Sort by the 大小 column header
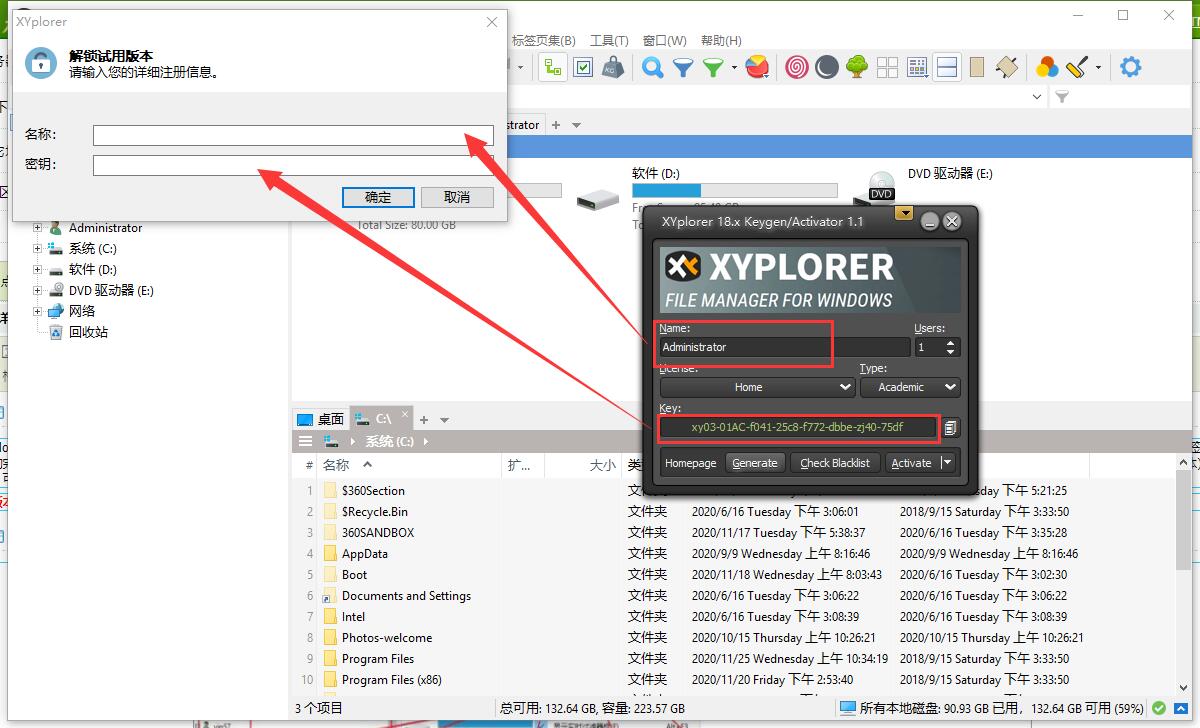Image resolution: width=1200 pixels, height=728 pixels. pos(603,465)
